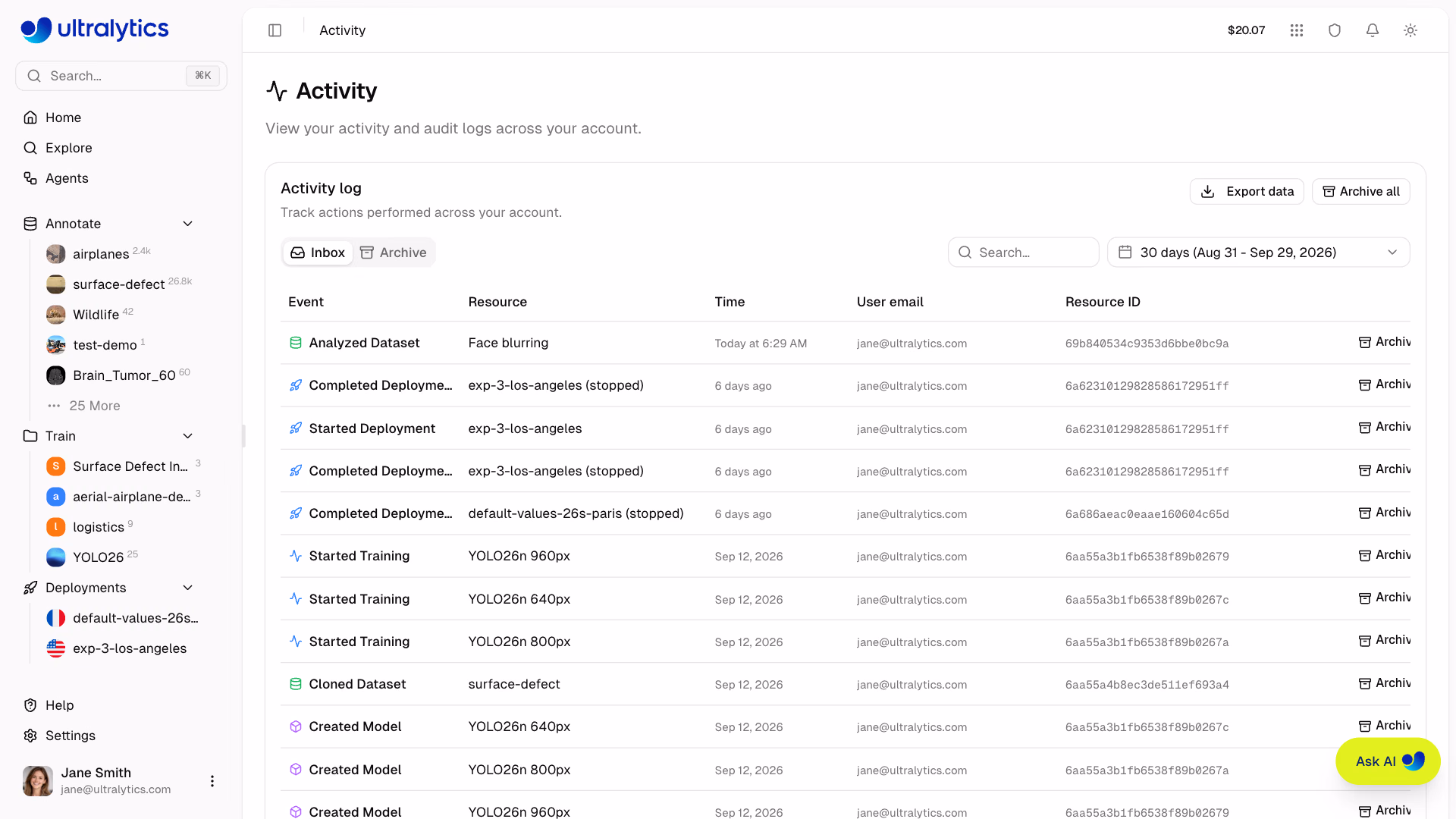
Task: Open notifications bell
Action: coord(1373,30)
